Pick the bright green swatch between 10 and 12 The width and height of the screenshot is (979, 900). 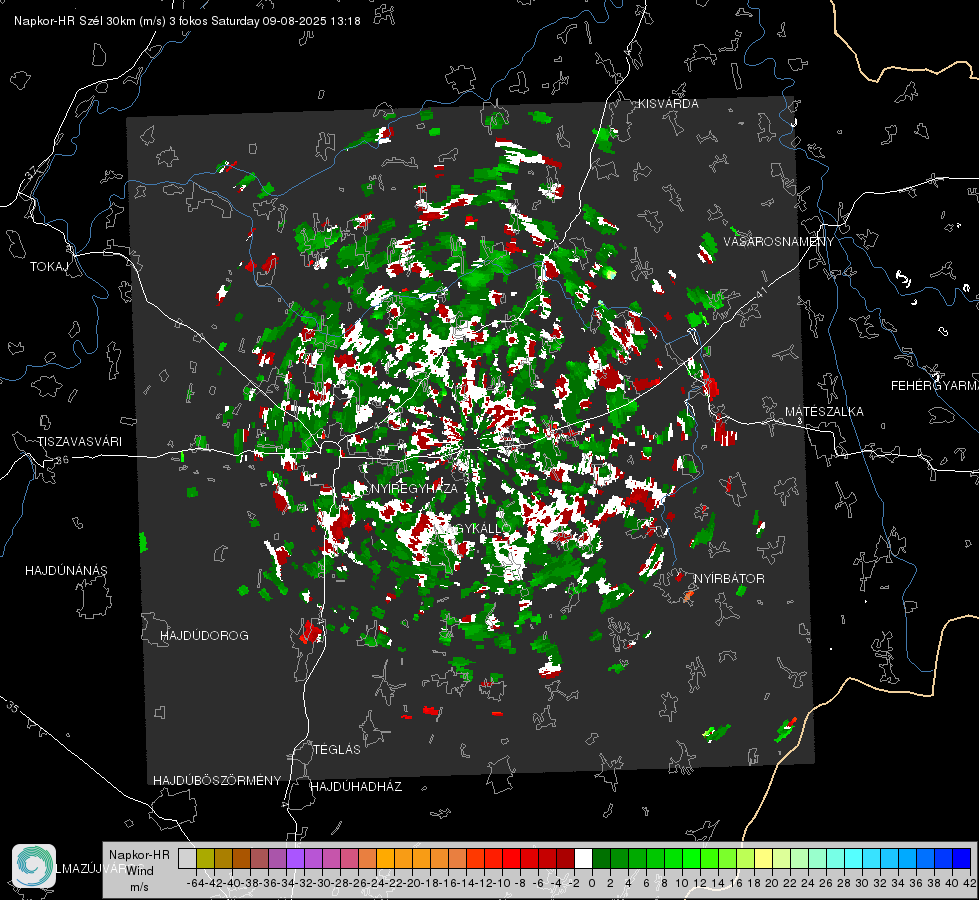(691, 858)
